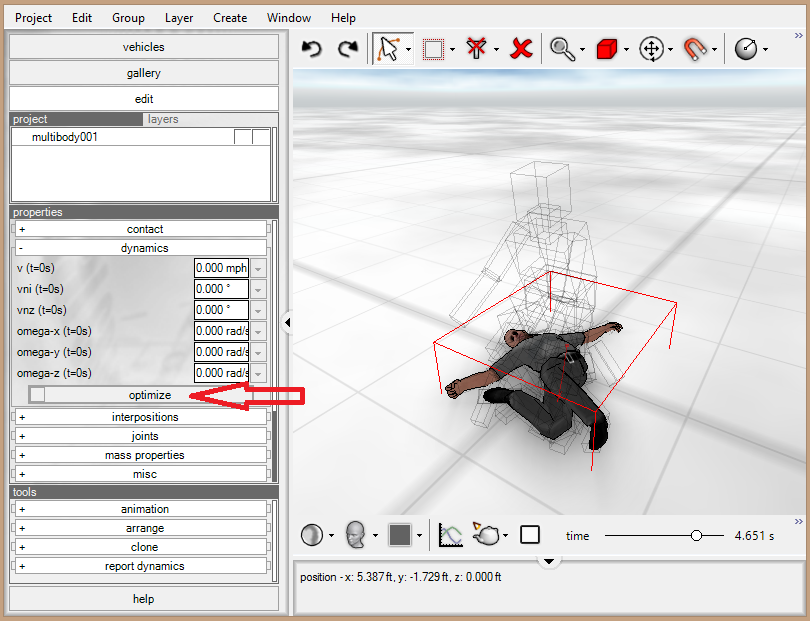Open the Layer menu
Image resolution: width=810 pixels, height=621 pixels.
pyautogui.click(x=179, y=18)
